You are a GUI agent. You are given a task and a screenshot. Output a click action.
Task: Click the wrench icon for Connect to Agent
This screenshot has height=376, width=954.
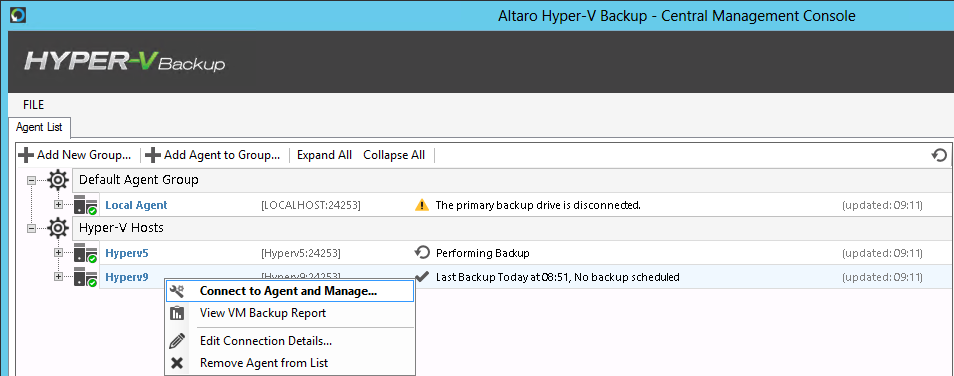(177, 291)
